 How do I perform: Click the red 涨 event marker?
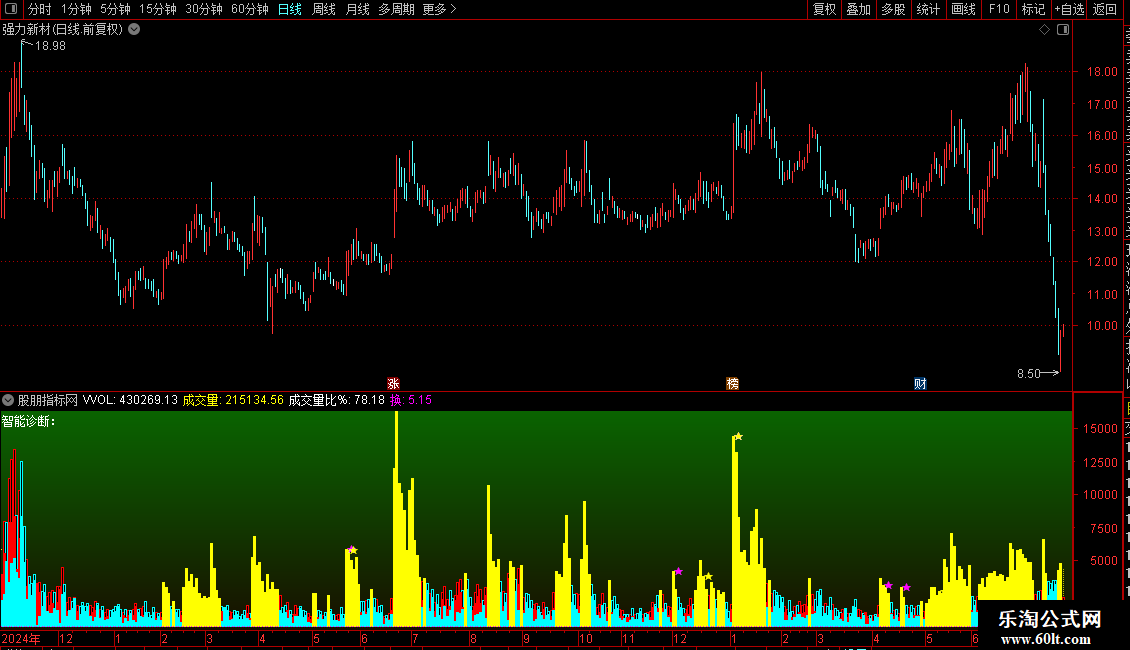(x=393, y=383)
